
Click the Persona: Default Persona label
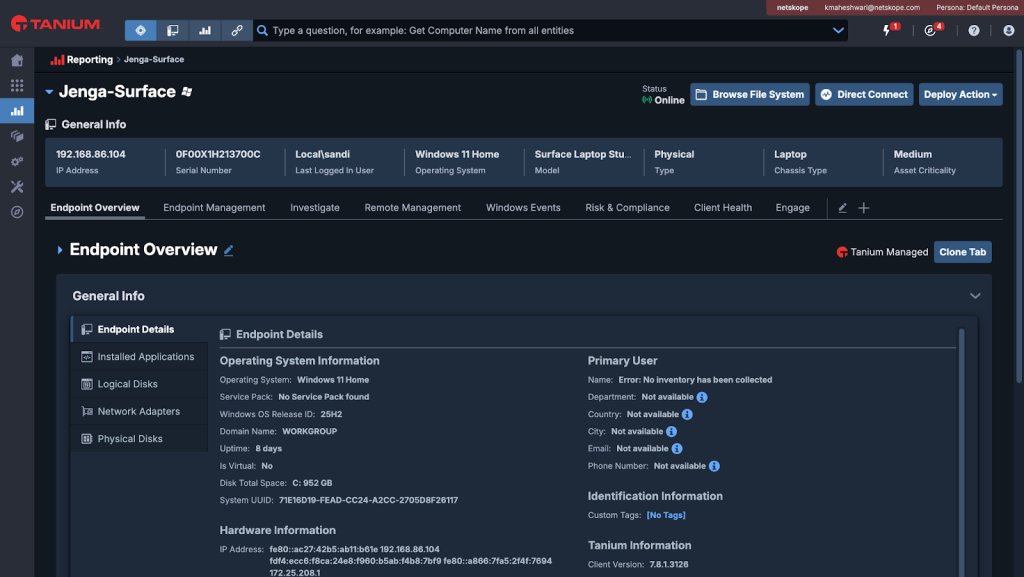977,8
